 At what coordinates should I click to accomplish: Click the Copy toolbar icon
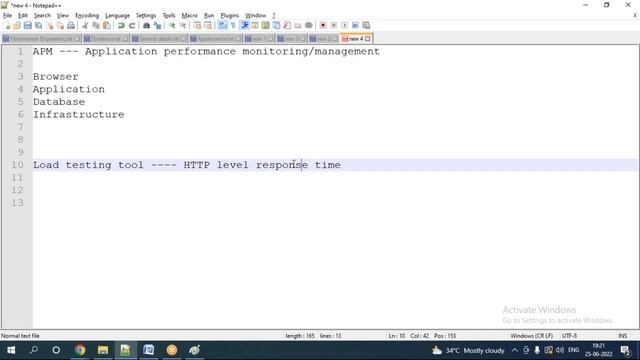pos(96,25)
